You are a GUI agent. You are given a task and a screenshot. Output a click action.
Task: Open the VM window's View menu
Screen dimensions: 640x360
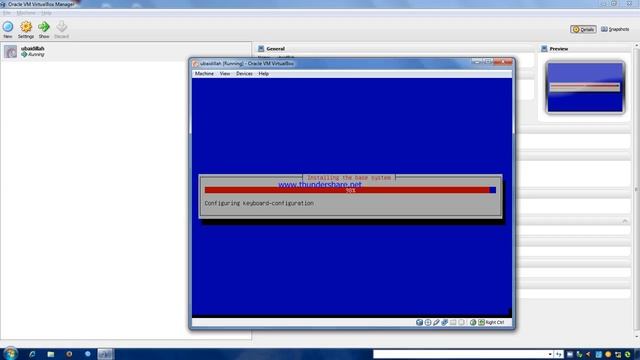225,74
